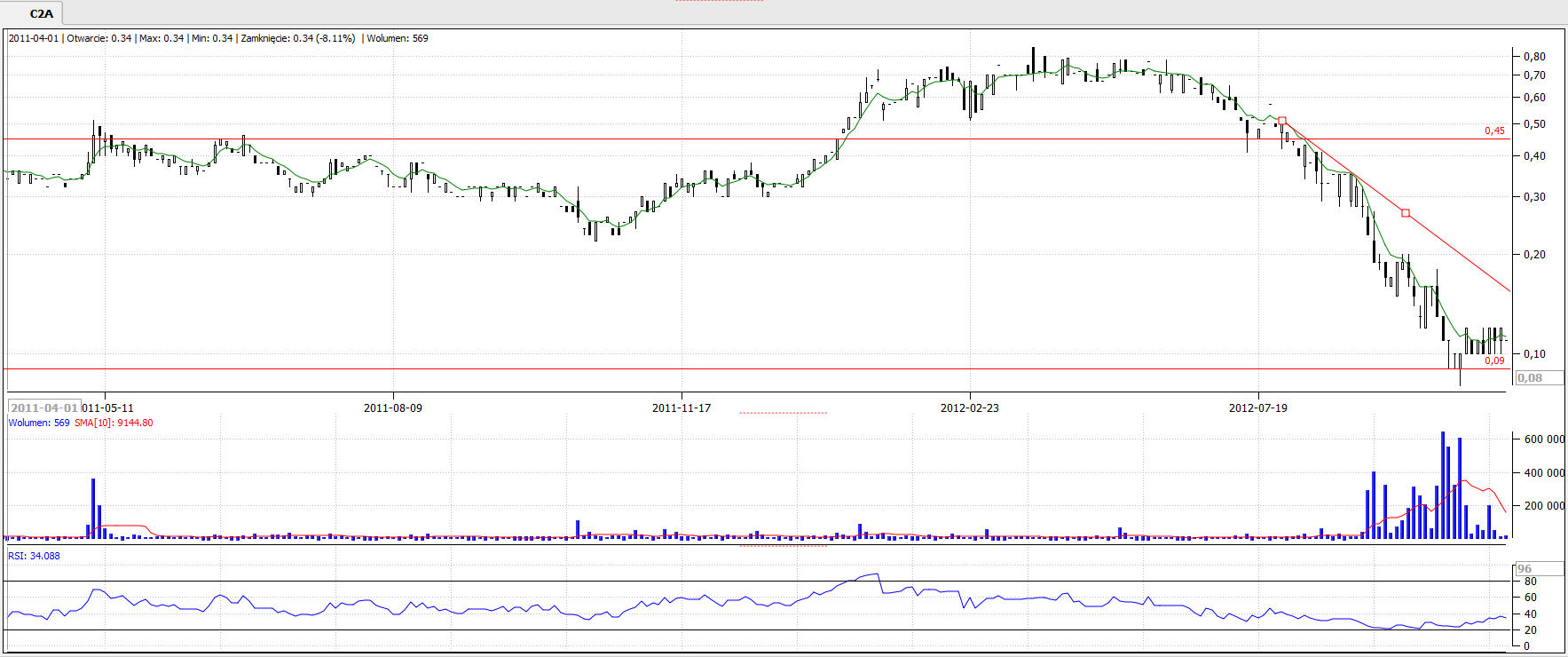
Task: Click the RSI: 34.088 indicator label
Action: (x=35, y=556)
